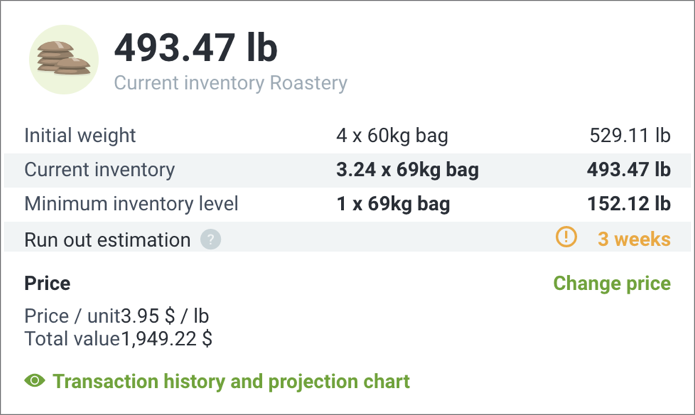This screenshot has height=415, width=695.
Task: Click the coffee bags inventory icon
Action: 64,59
